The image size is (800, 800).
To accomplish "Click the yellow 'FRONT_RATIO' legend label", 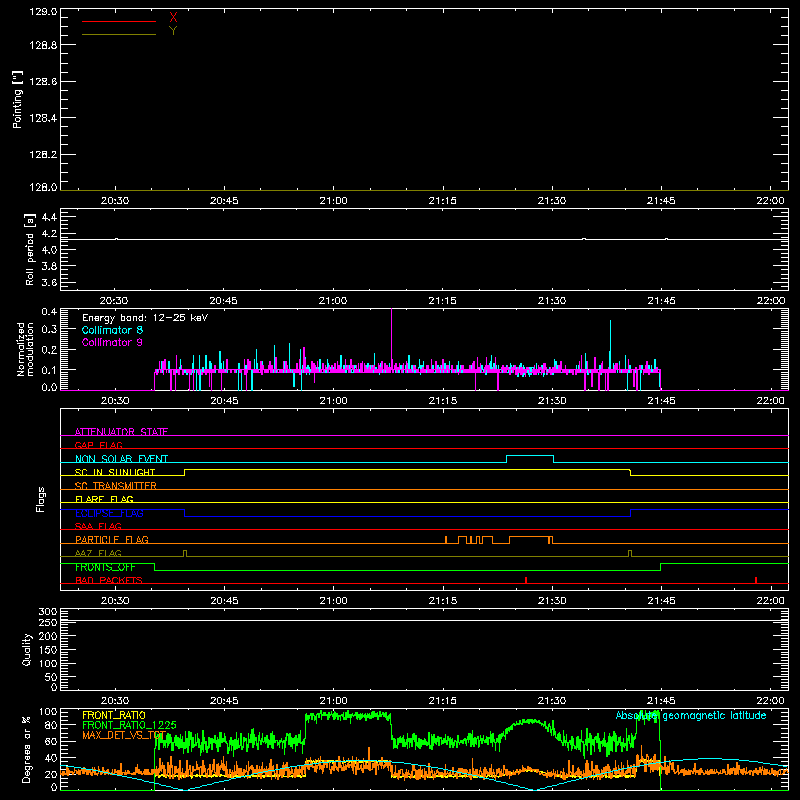I will 114,715.
